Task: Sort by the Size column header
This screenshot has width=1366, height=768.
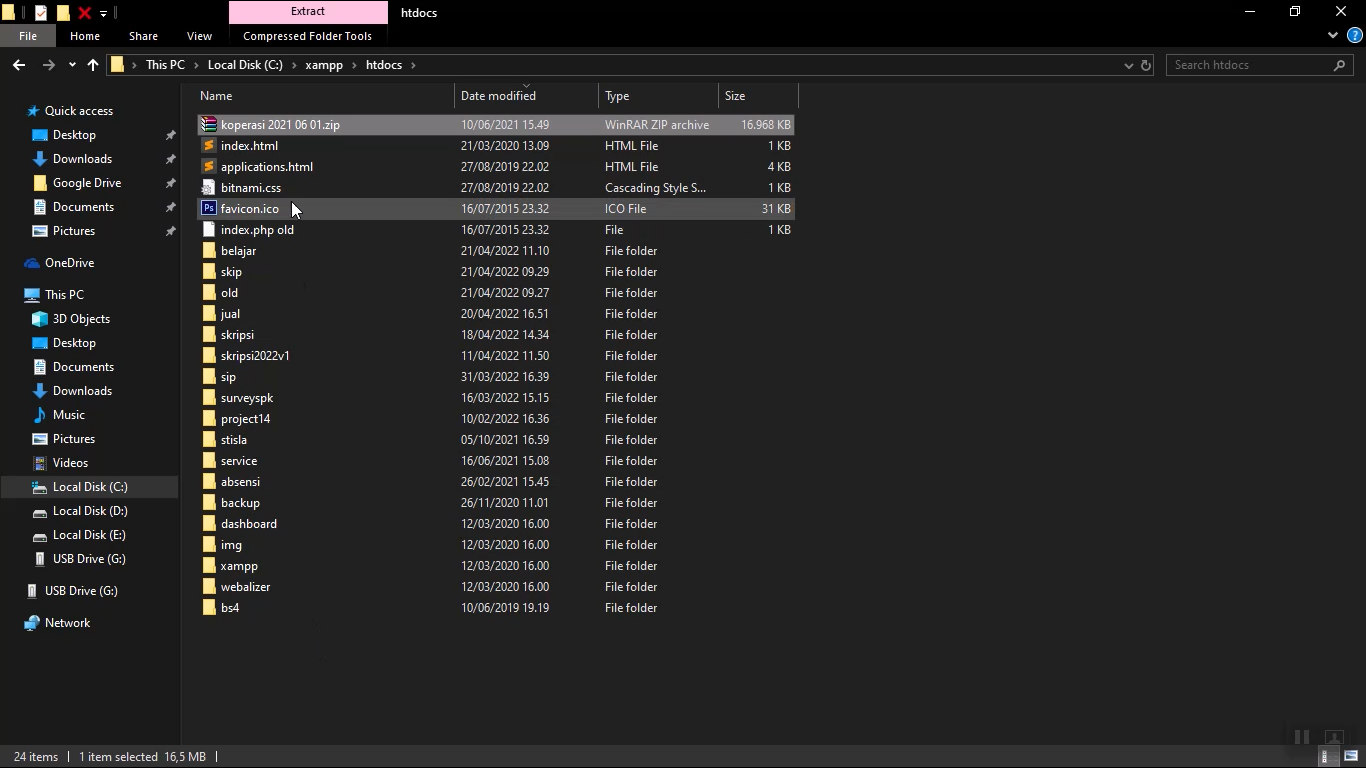Action: pyautogui.click(x=759, y=96)
